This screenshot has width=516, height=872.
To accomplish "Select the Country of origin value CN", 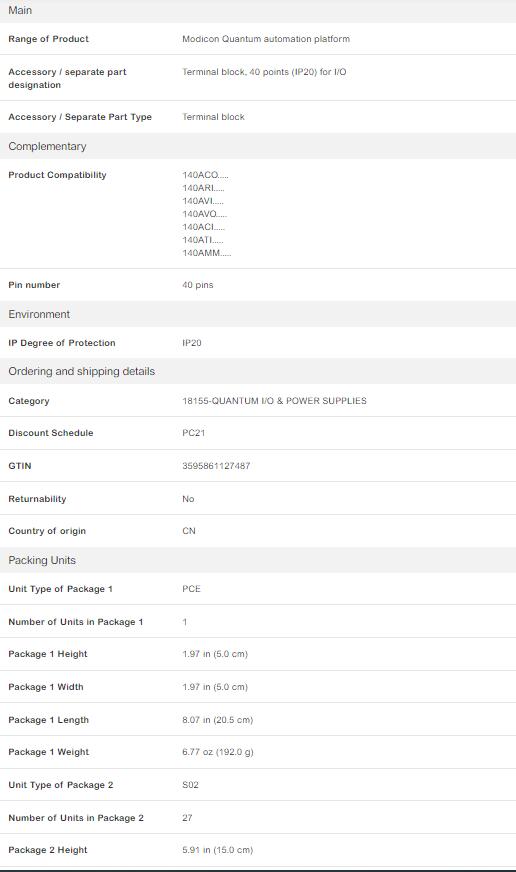I will (x=189, y=531).
